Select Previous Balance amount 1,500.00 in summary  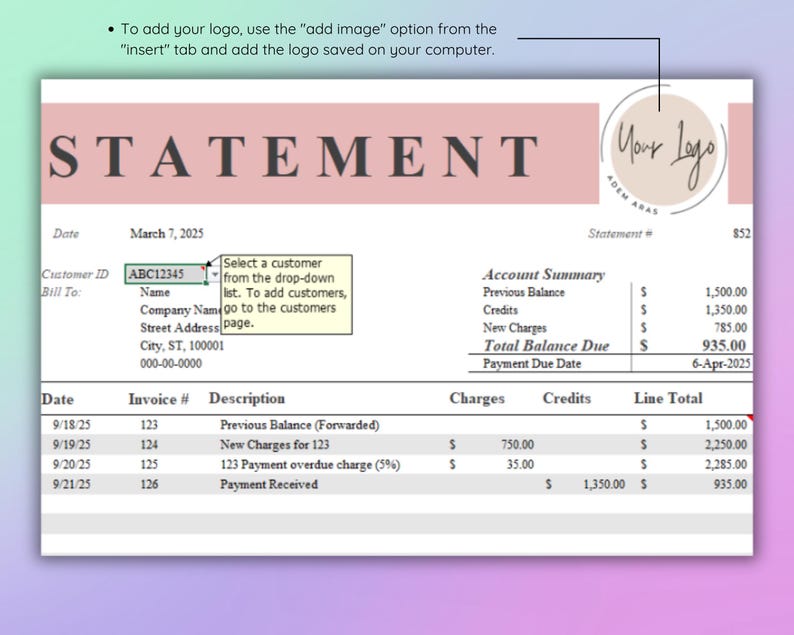(x=726, y=292)
